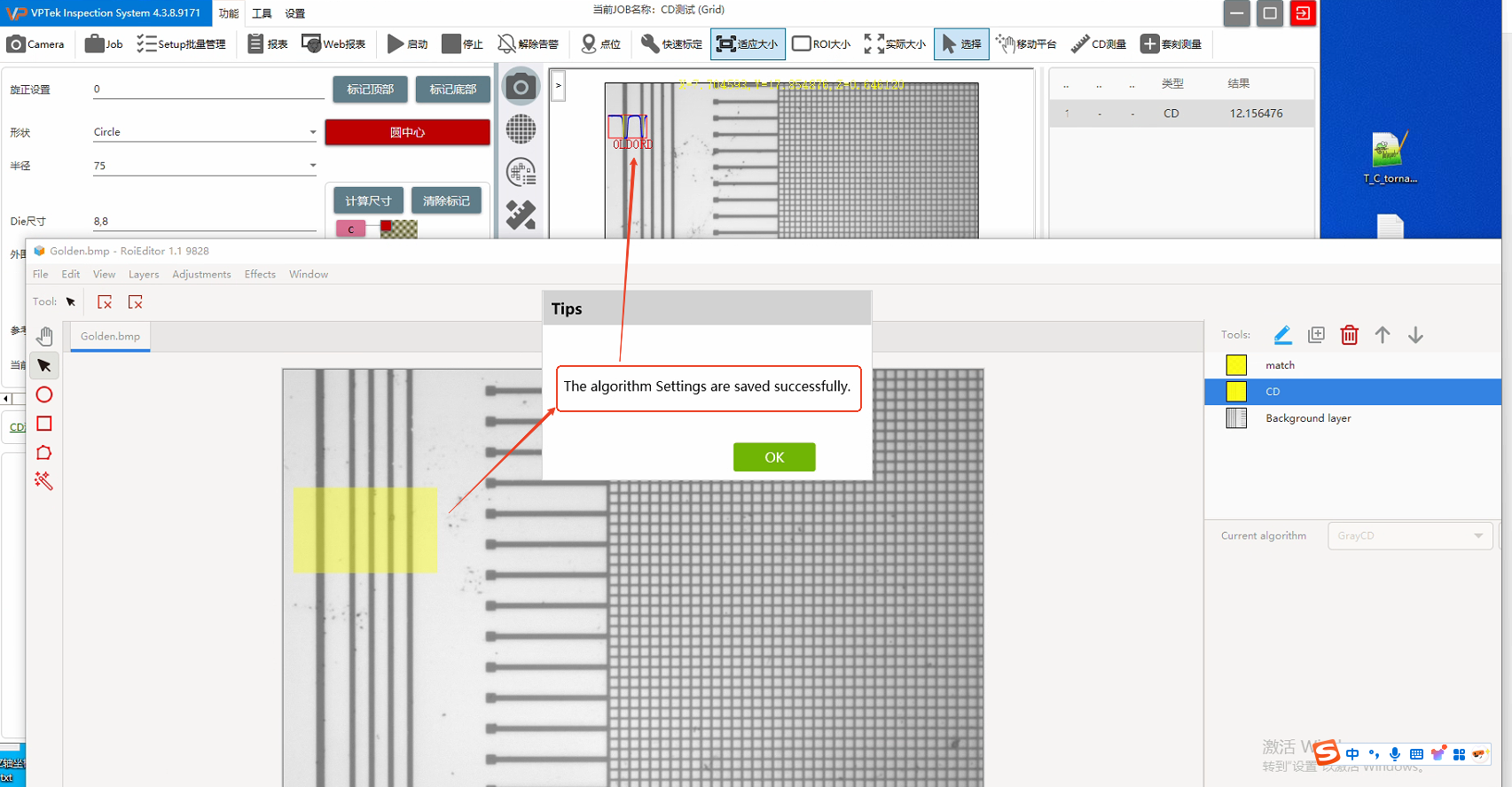Click the duplicate layer icon
Viewport: 1512px width, 787px height.
pyautogui.click(x=1316, y=335)
